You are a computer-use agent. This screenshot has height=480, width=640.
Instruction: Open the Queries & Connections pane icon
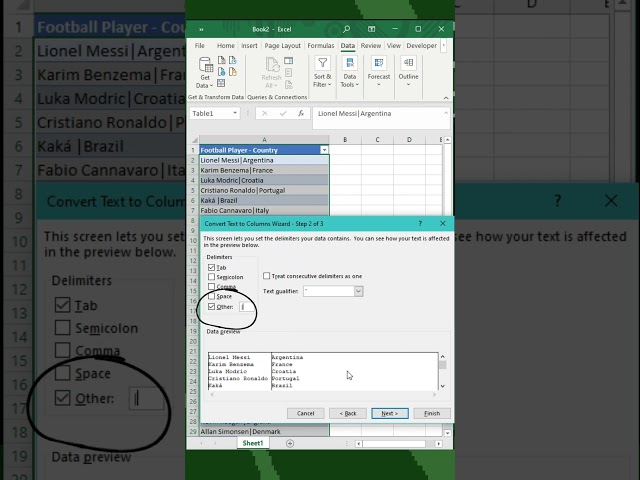point(289,61)
